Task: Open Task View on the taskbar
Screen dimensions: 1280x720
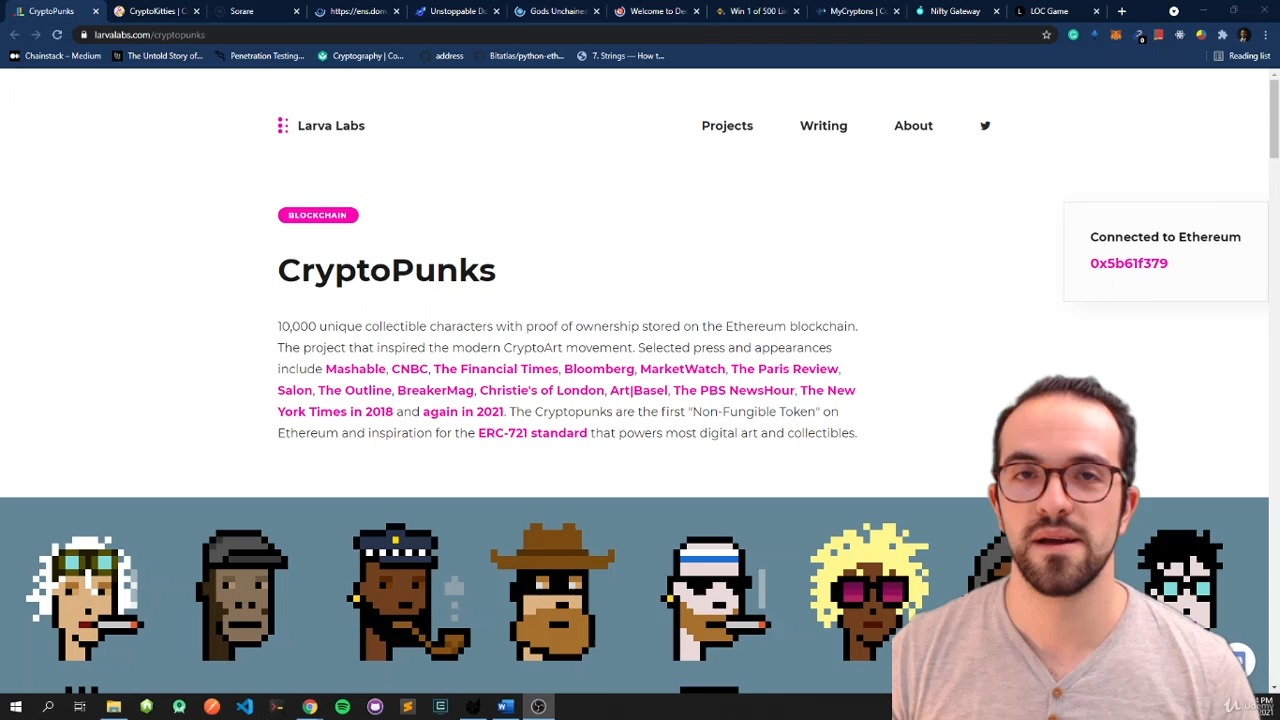Action: (80, 707)
